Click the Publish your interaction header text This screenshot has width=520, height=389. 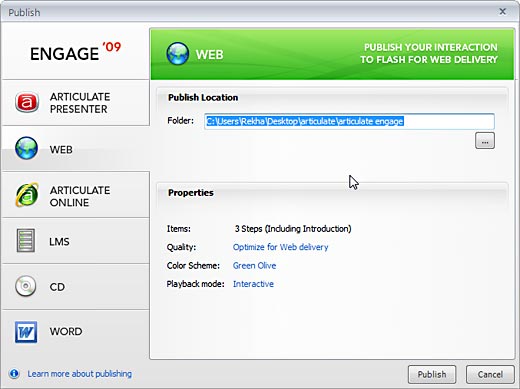pos(429,53)
